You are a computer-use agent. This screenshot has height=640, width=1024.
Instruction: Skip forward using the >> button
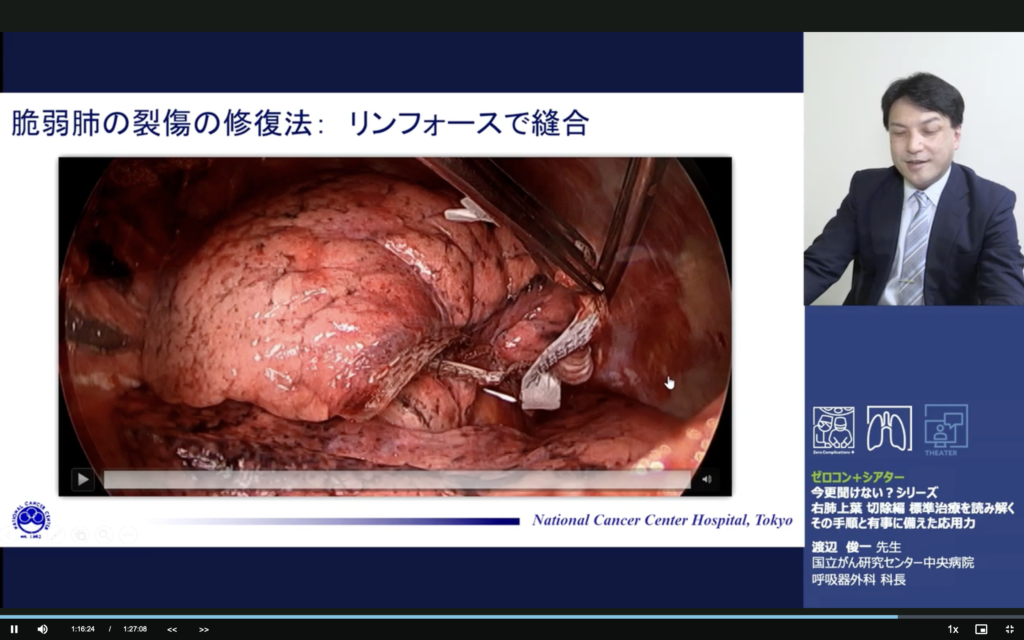pyautogui.click(x=204, y=629)
